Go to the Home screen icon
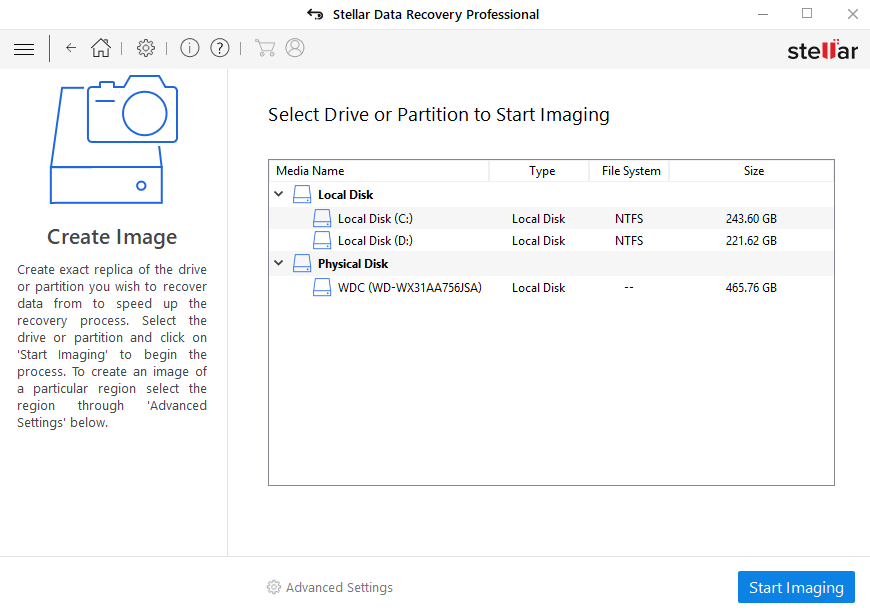This screenshot has width=870, height=614. pos(100,48)
